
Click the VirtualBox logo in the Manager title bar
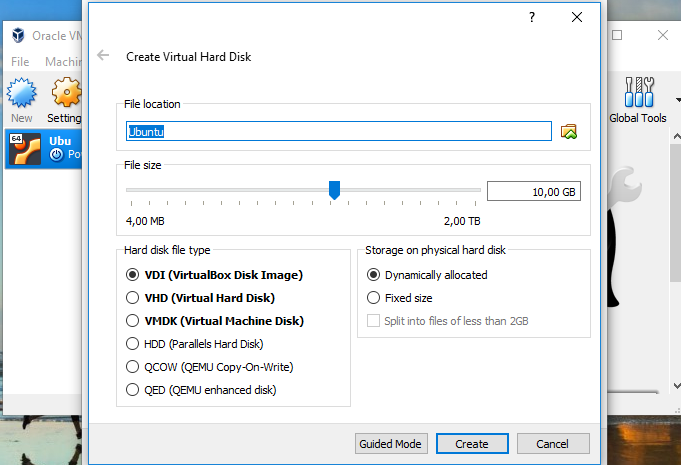point(18,35)
